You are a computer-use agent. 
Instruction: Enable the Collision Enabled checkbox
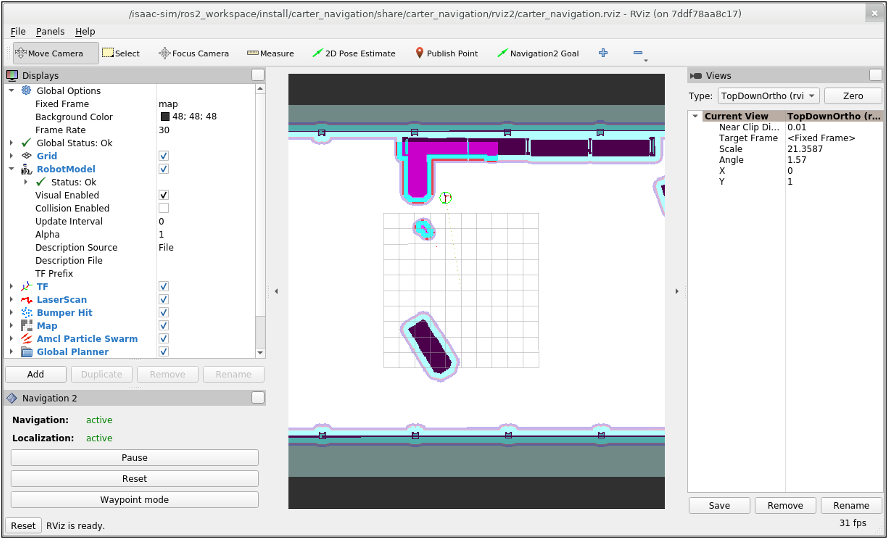163,208
